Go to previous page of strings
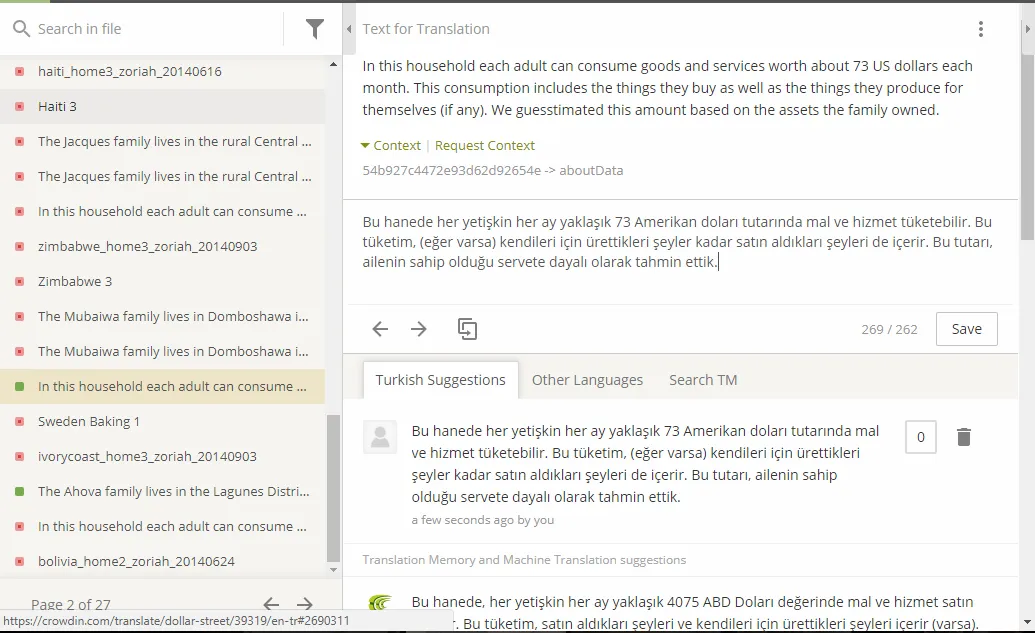The width and height of the screenshot is (1035, 633). [271, 604]
